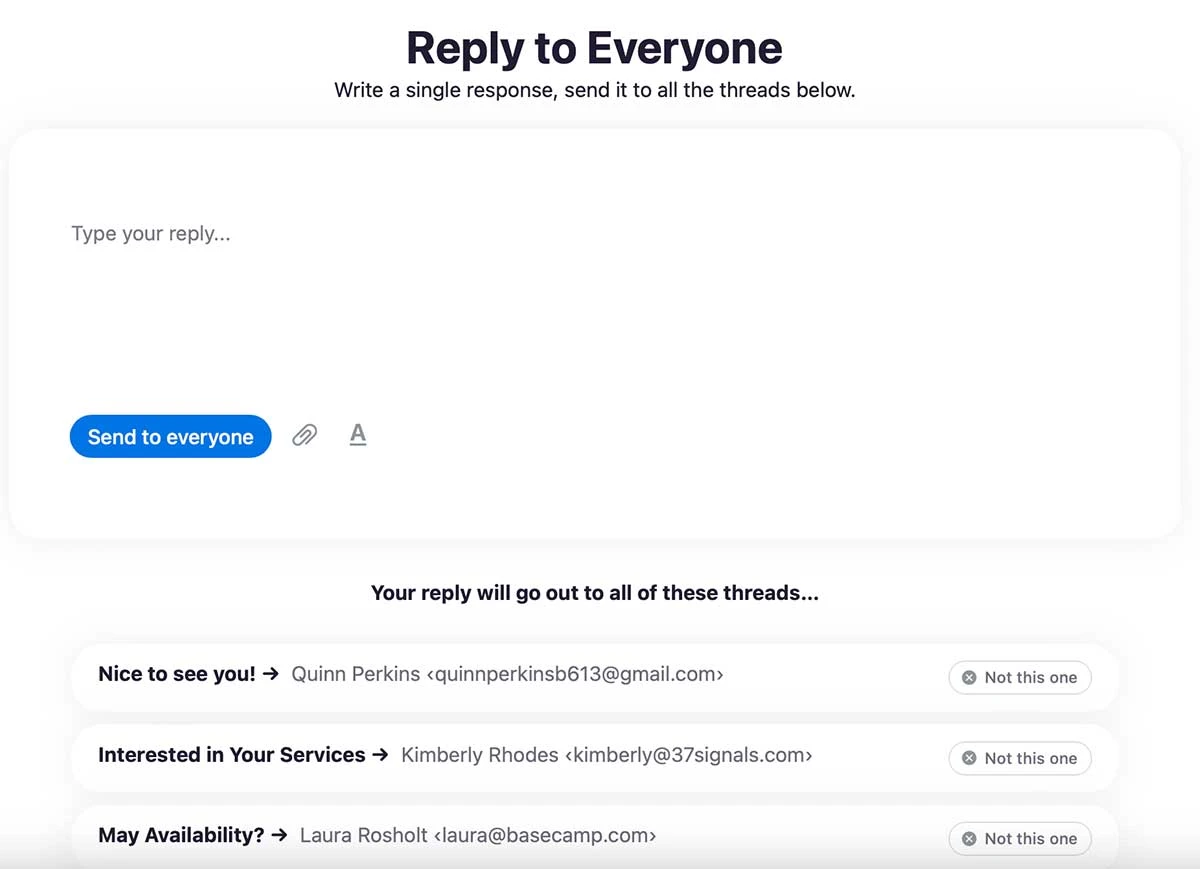This screenshot has width=1200, height=869.
Task: Deselect the Laura Rosholt thread using "Not this one"
Action: [x=1019, y=838]
